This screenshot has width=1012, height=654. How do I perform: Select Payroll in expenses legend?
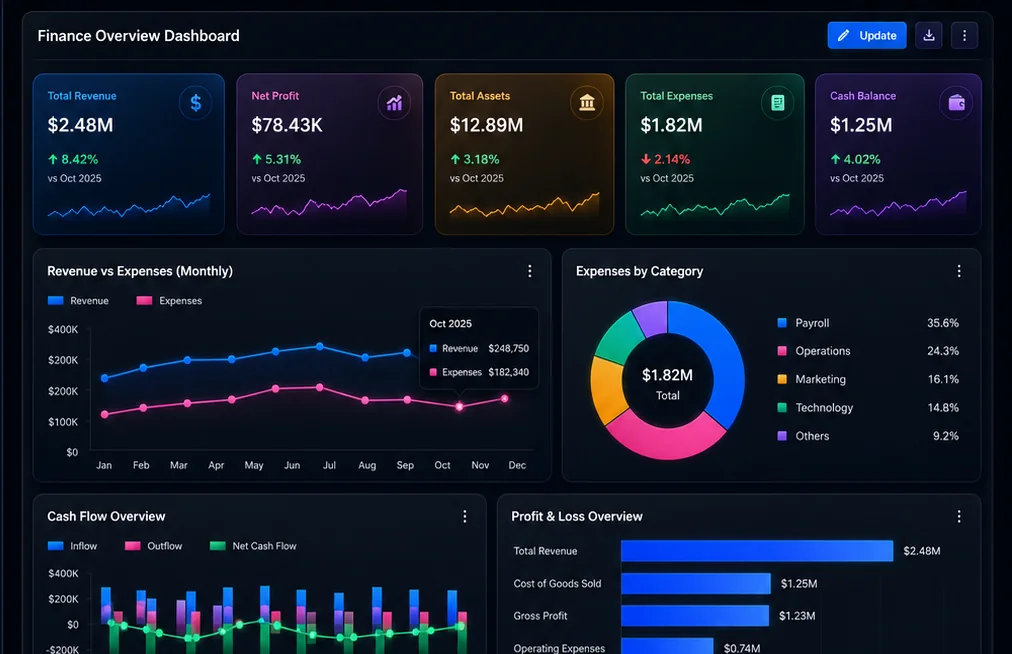click(x=804, y=323)
